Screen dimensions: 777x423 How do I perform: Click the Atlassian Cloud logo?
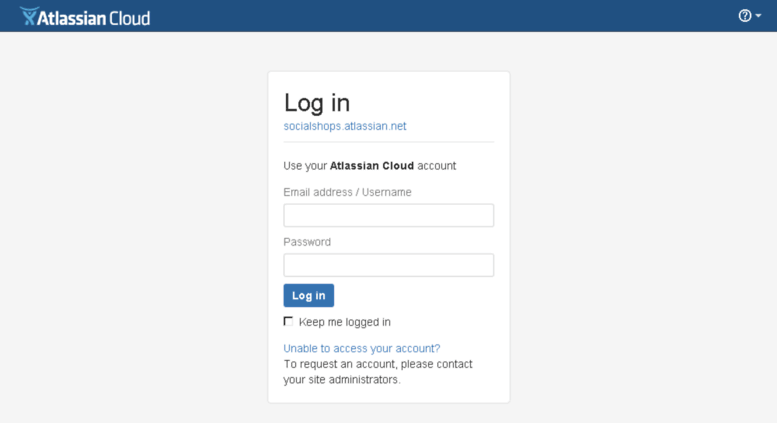tap(85, 17)
